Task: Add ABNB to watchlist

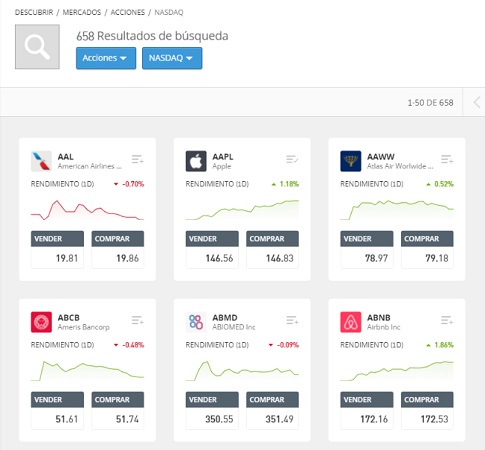Action: 447,320
